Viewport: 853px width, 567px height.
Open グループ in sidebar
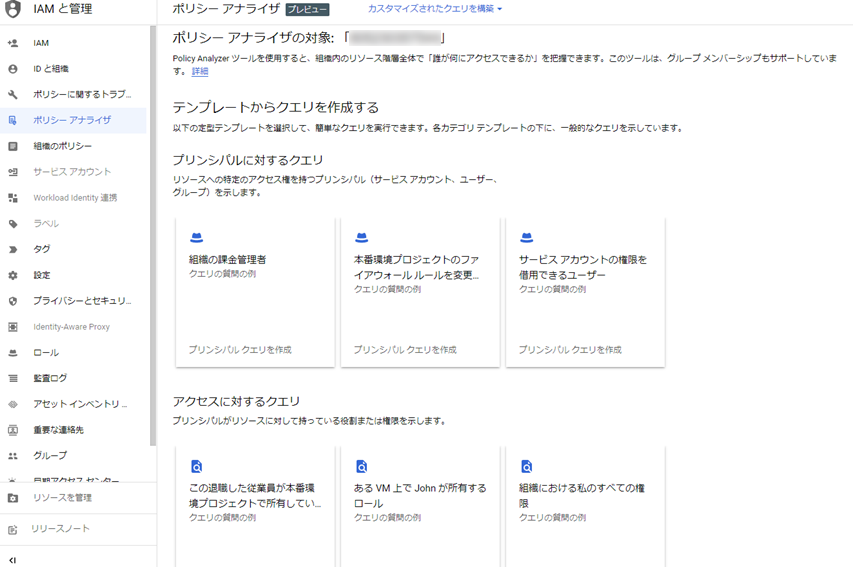click(x=73, y=456)
